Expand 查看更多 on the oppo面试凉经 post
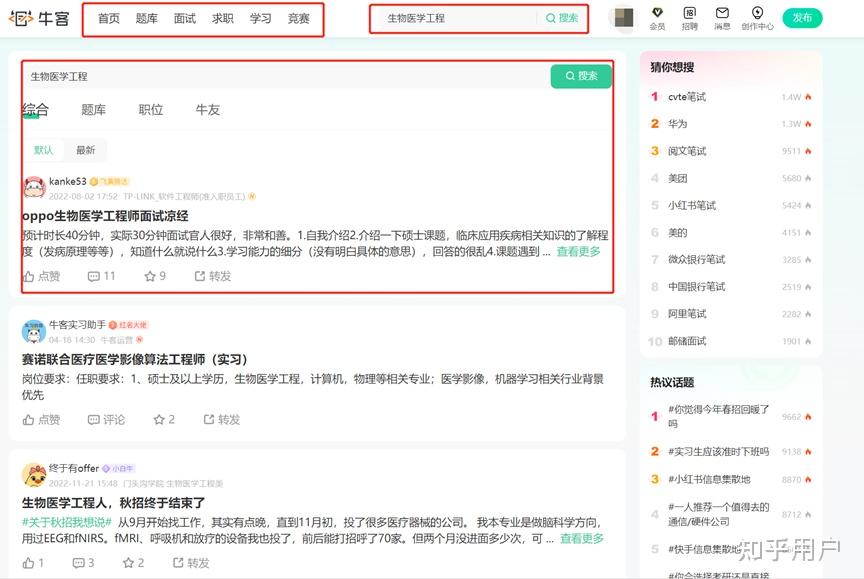 (x=579, y=252)
